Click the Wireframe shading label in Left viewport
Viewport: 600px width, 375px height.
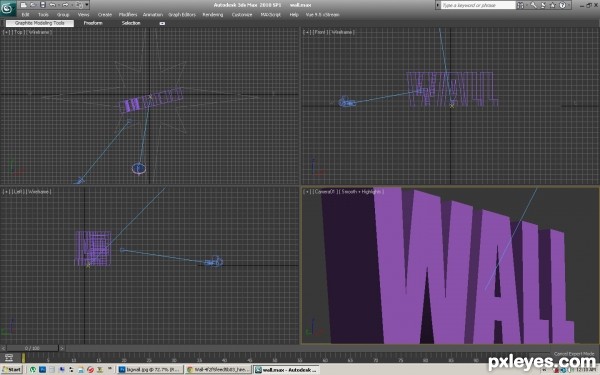39,191
